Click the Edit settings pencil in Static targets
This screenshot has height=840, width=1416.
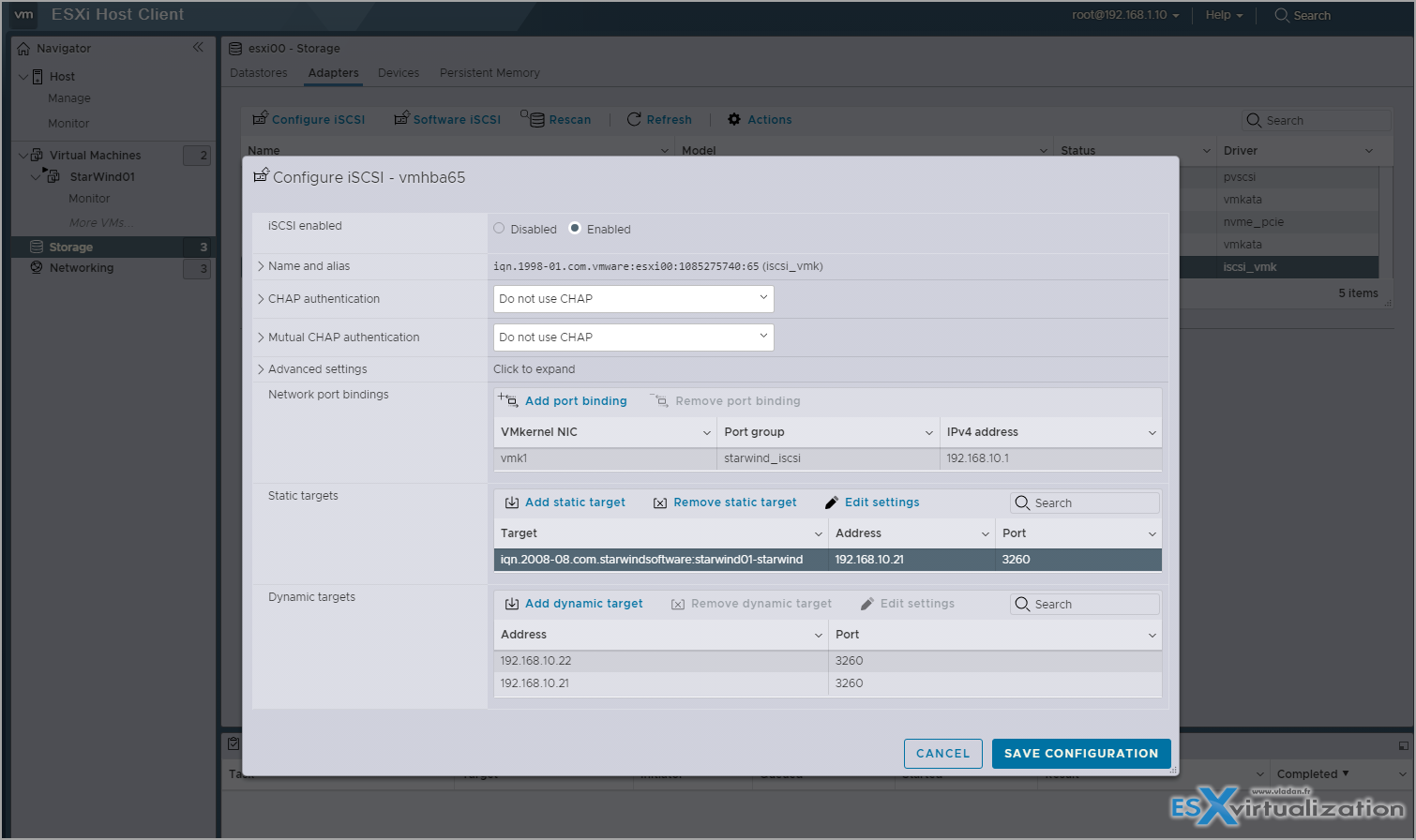(x=832, y=502)
